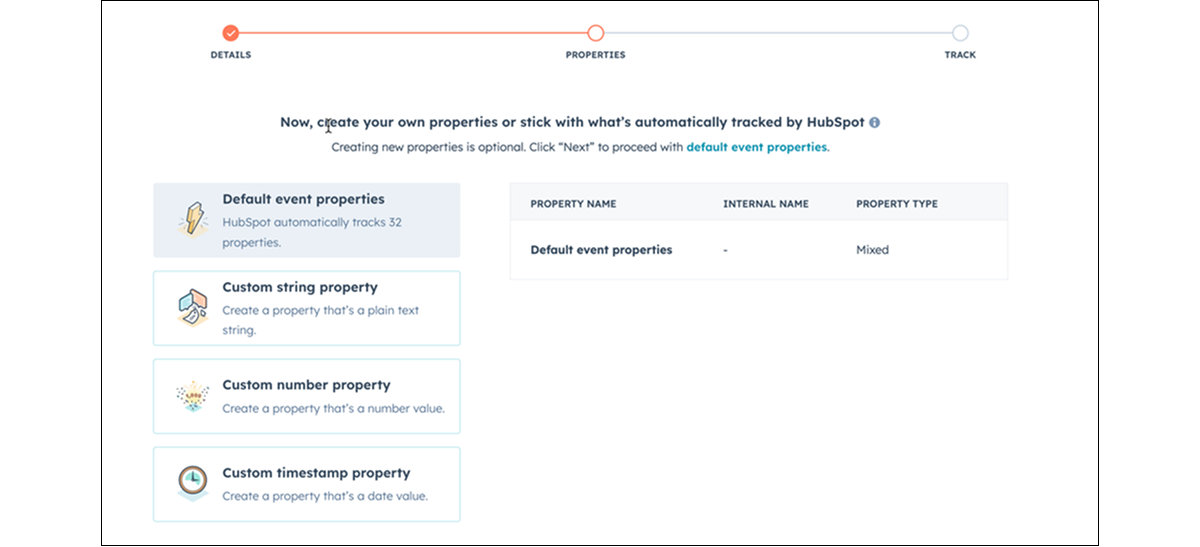Click the TRACK step label

tap(960, 55)
